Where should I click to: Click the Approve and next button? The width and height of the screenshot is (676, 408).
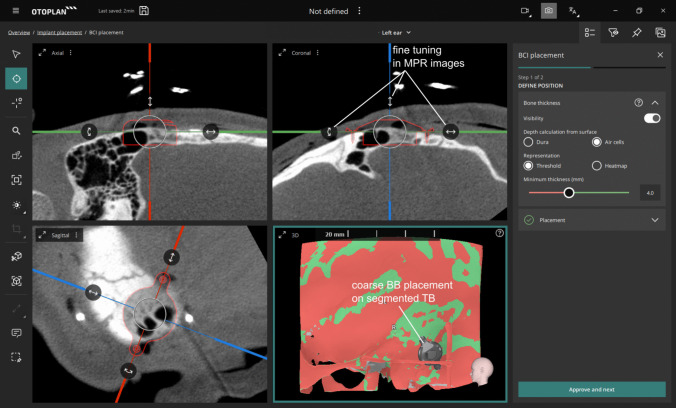[592, 389]
